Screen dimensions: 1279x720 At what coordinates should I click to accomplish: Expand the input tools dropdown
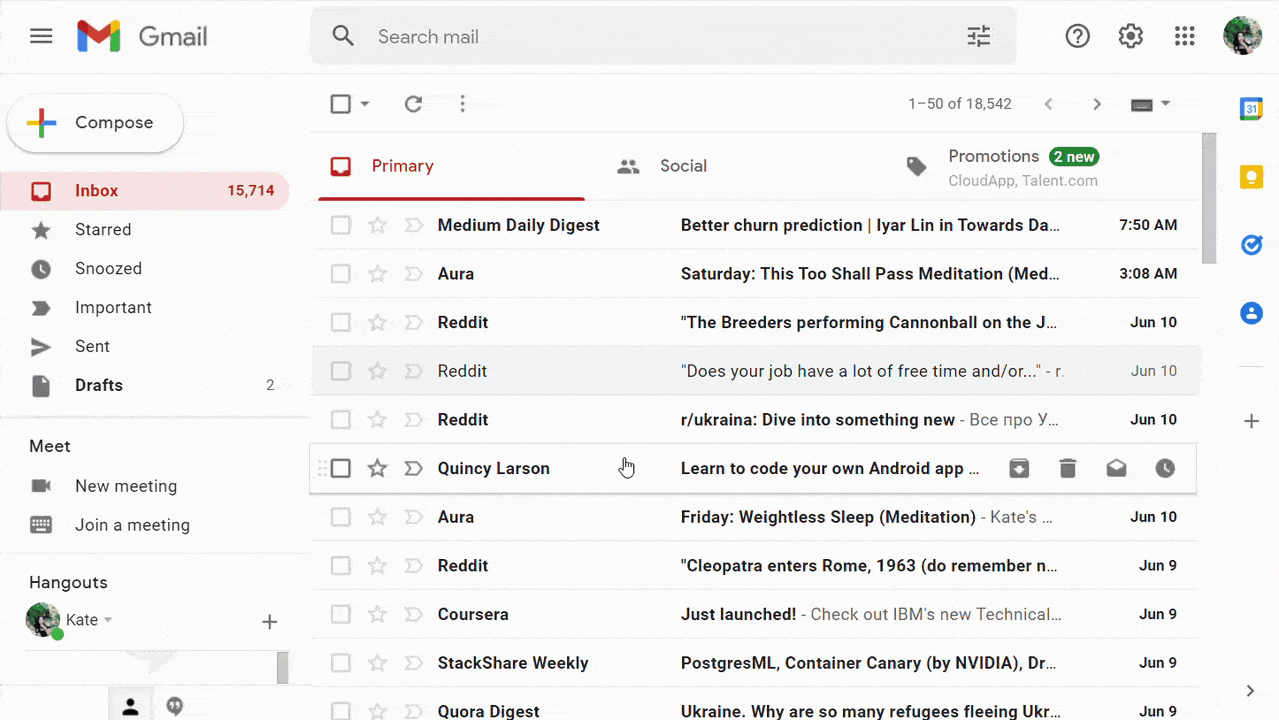[1165, 104]
